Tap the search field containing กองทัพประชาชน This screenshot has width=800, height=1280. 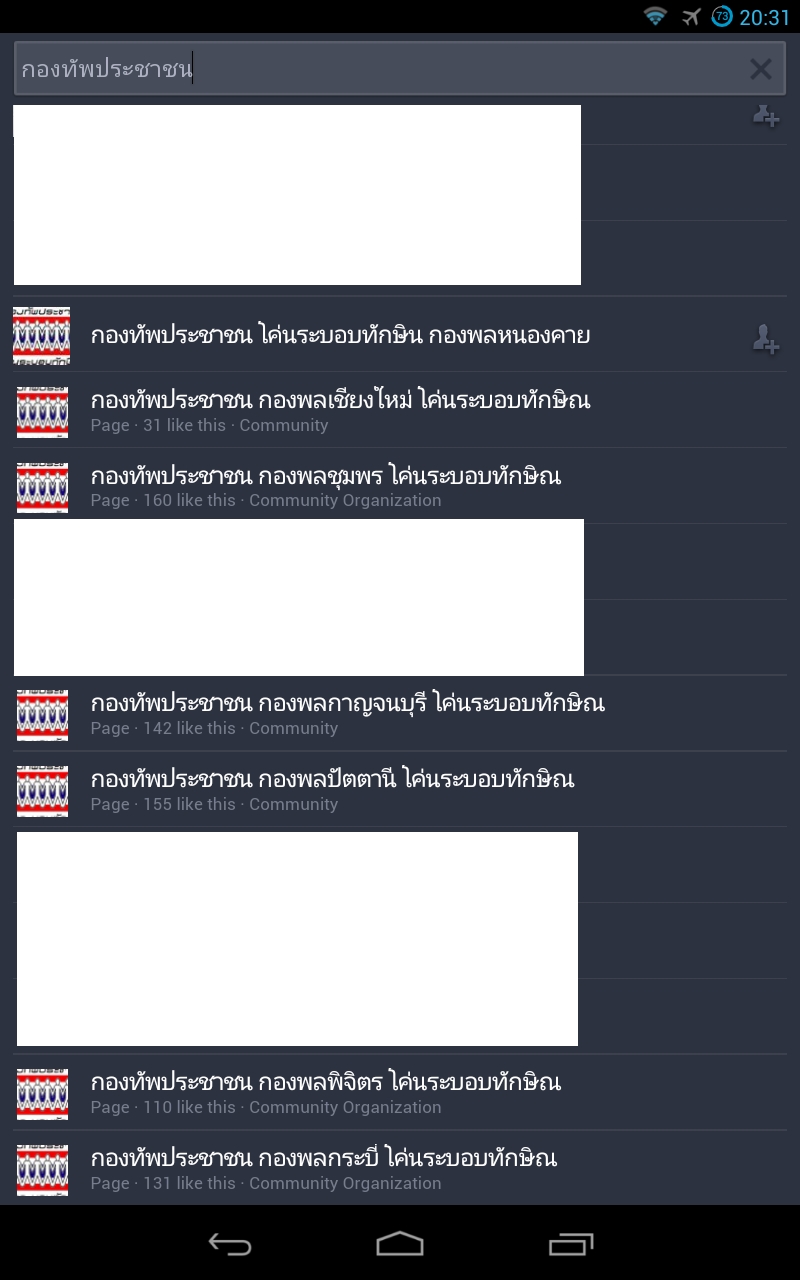pyautogui.click(x=400, y=69)
